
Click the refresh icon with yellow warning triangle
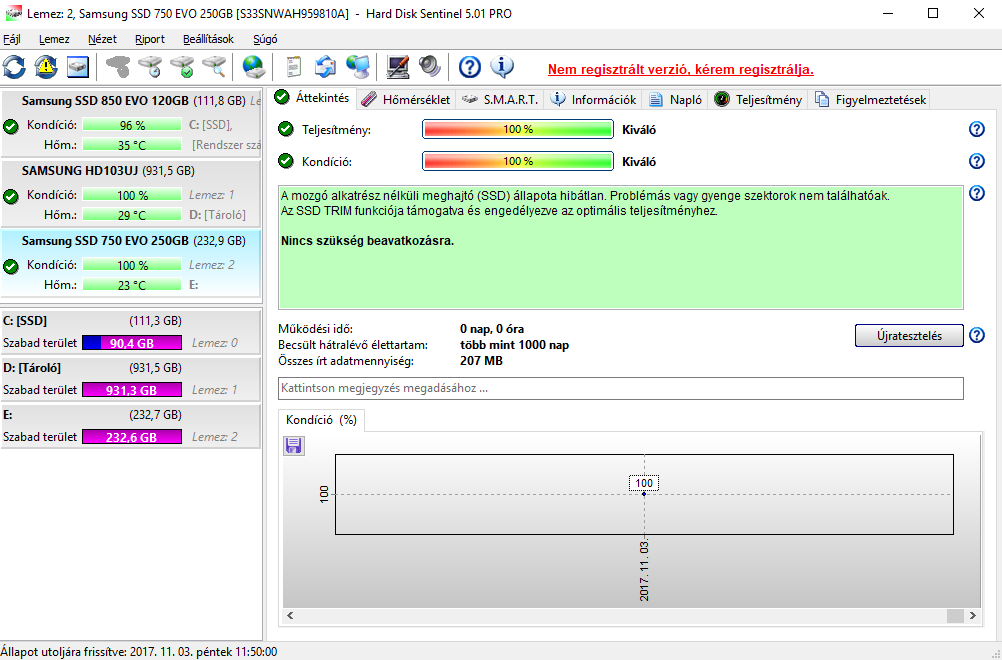[45, 67]
